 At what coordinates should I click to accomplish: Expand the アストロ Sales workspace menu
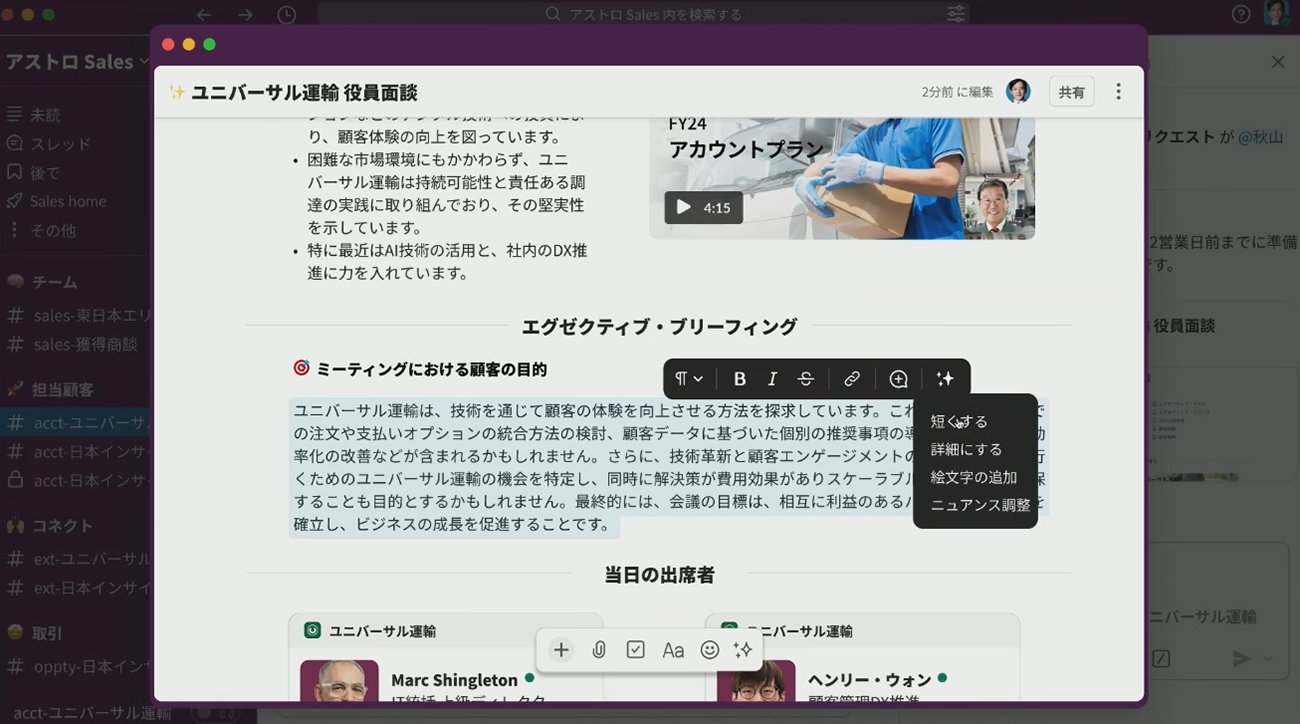(77, 62)
